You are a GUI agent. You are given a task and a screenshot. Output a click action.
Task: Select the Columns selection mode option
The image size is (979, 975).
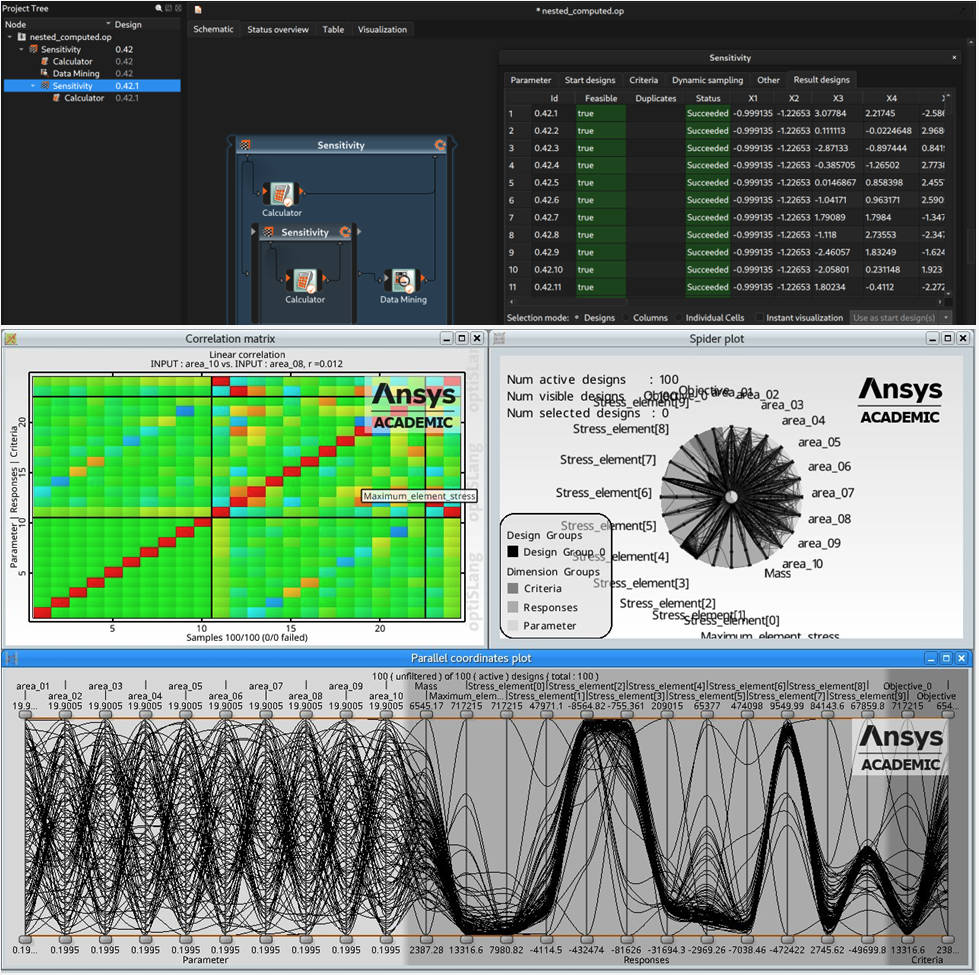point(650,318)
